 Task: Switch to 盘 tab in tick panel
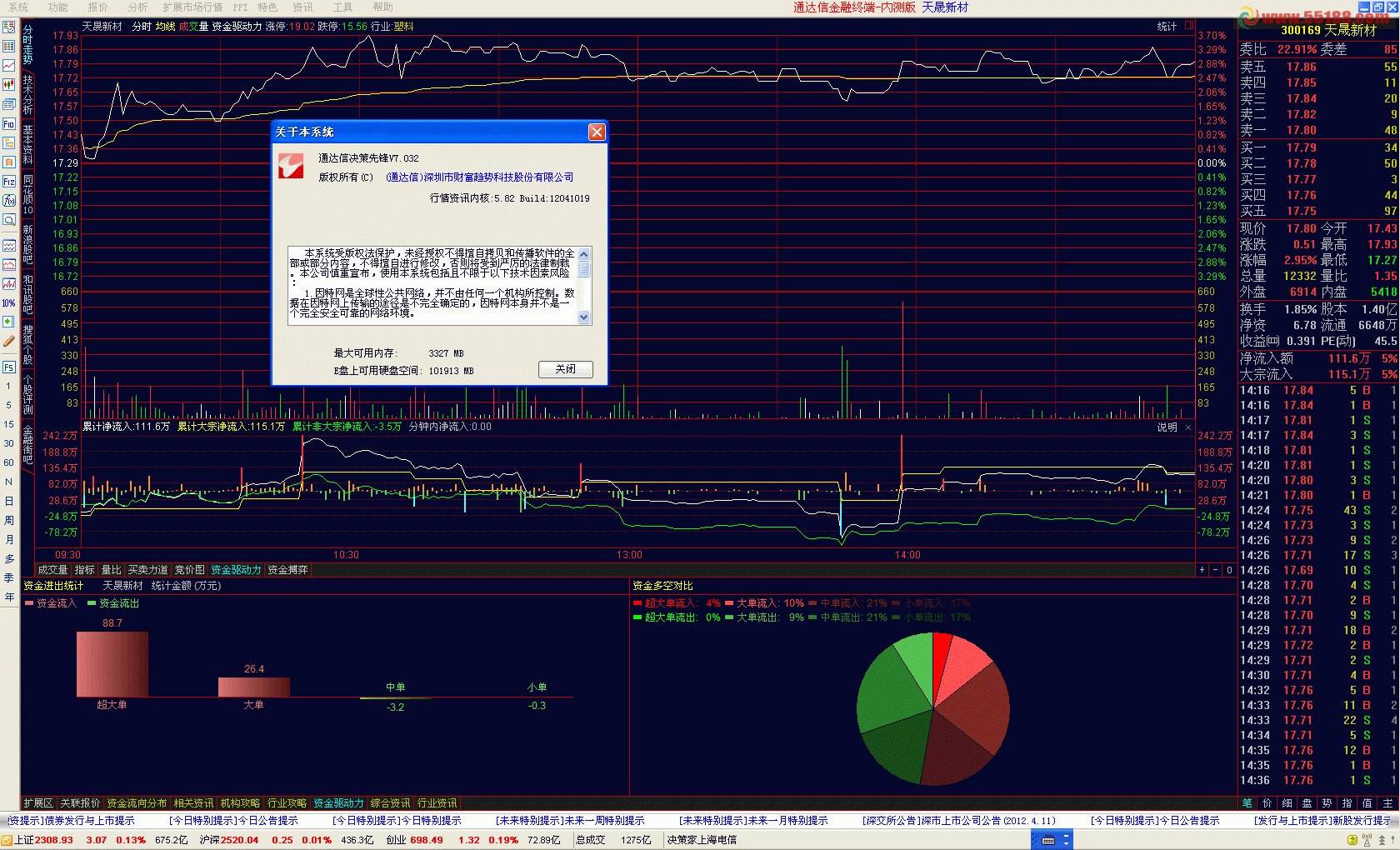point(1307,803)
